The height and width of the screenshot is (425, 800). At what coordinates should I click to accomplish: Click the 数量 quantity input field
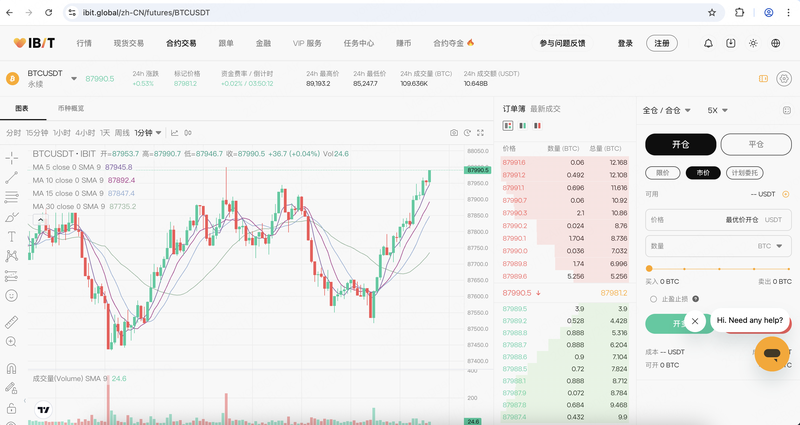[718, 246]
